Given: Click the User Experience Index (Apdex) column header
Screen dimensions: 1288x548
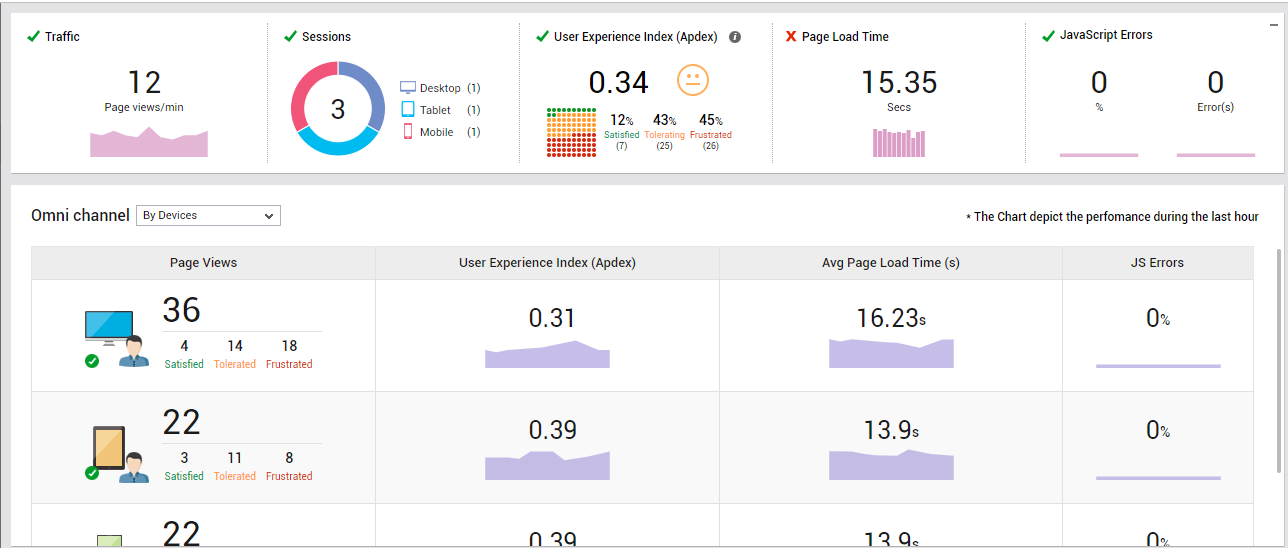Looking at the screenshot, I should point(547,263).
